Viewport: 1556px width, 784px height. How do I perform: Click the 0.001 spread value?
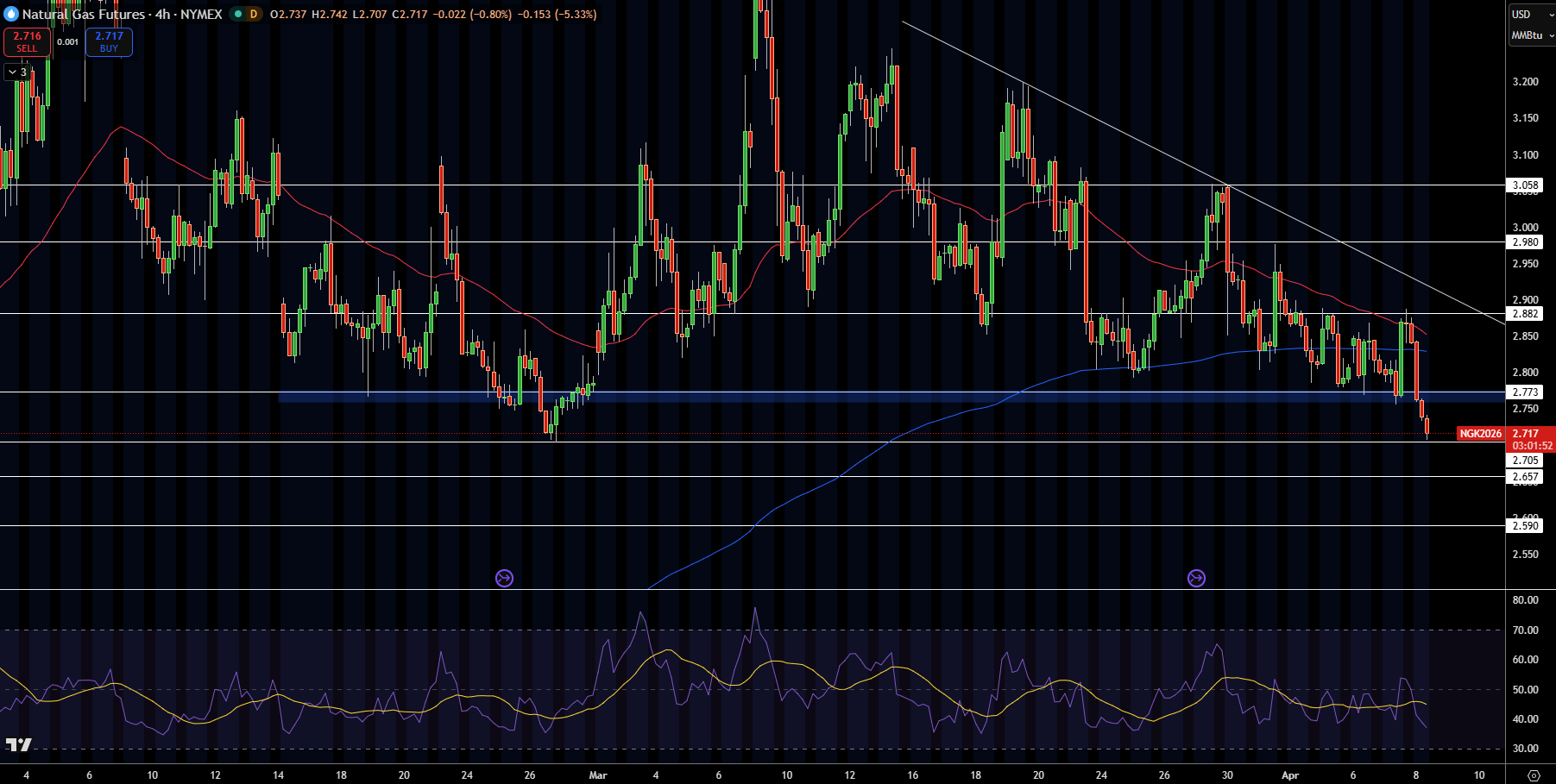coord(67,41)
